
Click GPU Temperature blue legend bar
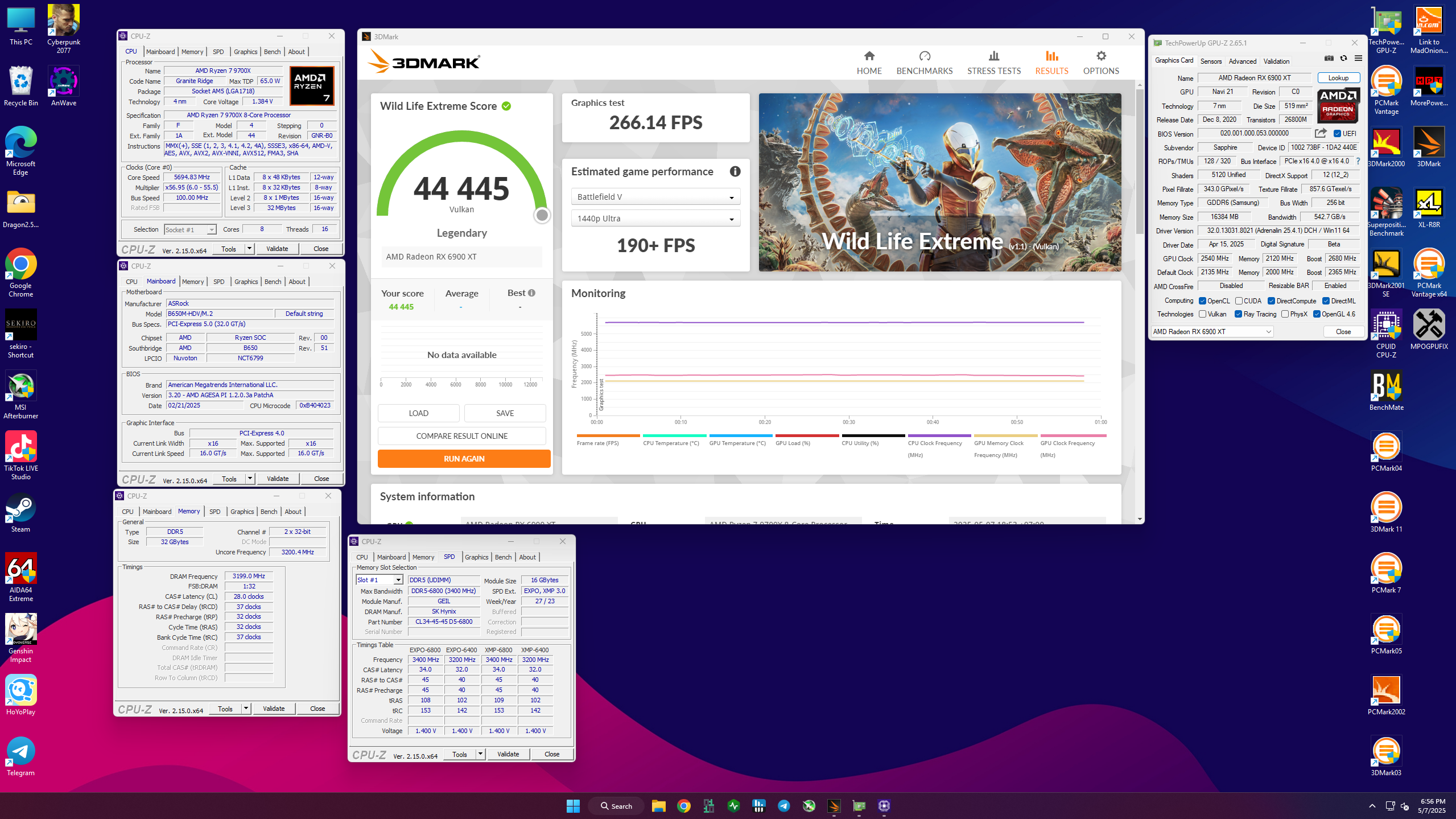coord(740,436)
